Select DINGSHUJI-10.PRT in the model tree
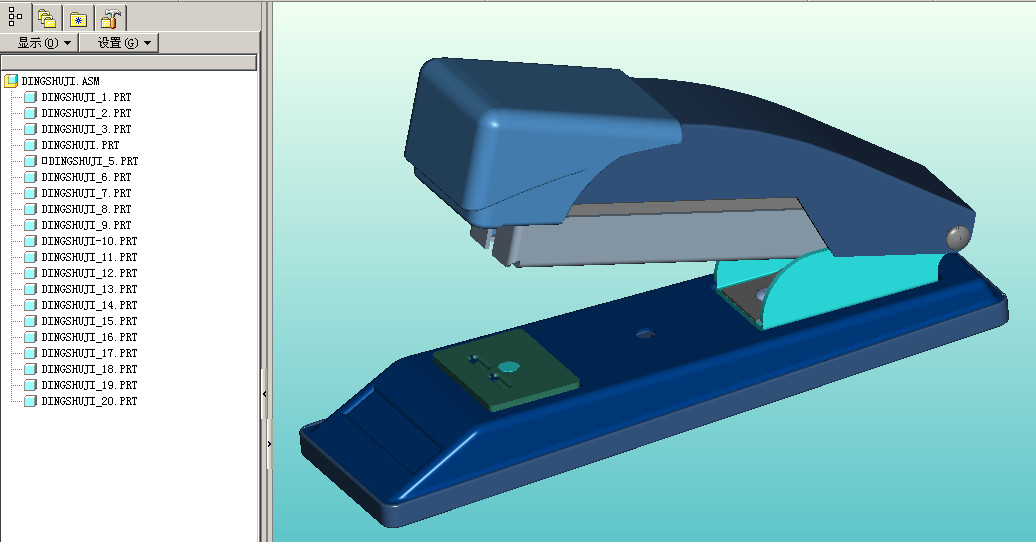This screenshot has width=1036, height=542. [89, 241]
